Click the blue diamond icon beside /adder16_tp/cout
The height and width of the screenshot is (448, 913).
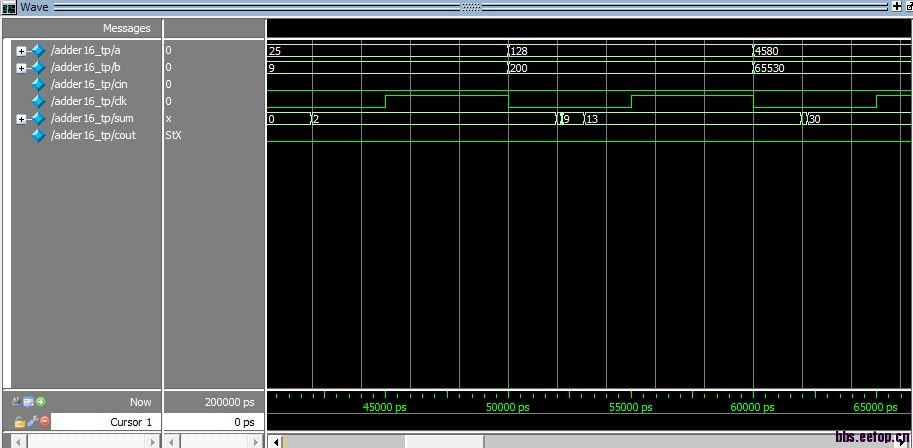point(38,135)
